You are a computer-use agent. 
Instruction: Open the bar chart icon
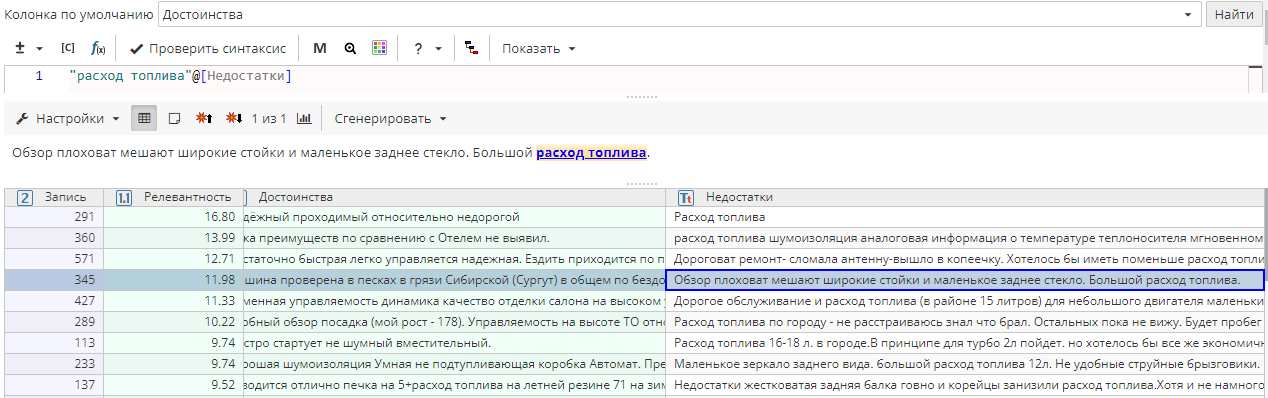click(x=304, y=118)
